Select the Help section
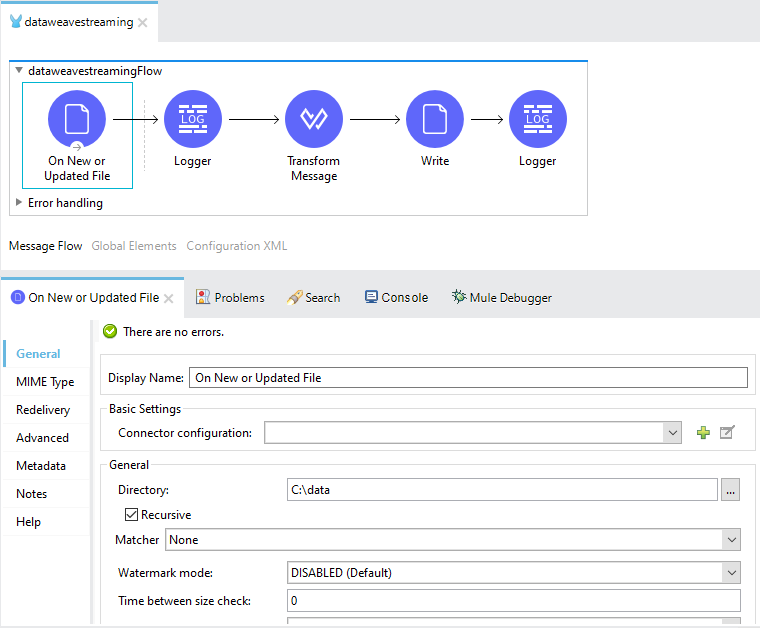The height and width of the screenshot is (628, 760). pos(29,522)
